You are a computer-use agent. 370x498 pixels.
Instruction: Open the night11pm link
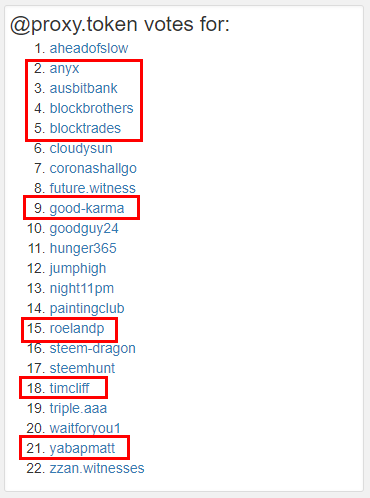point(82,289)
